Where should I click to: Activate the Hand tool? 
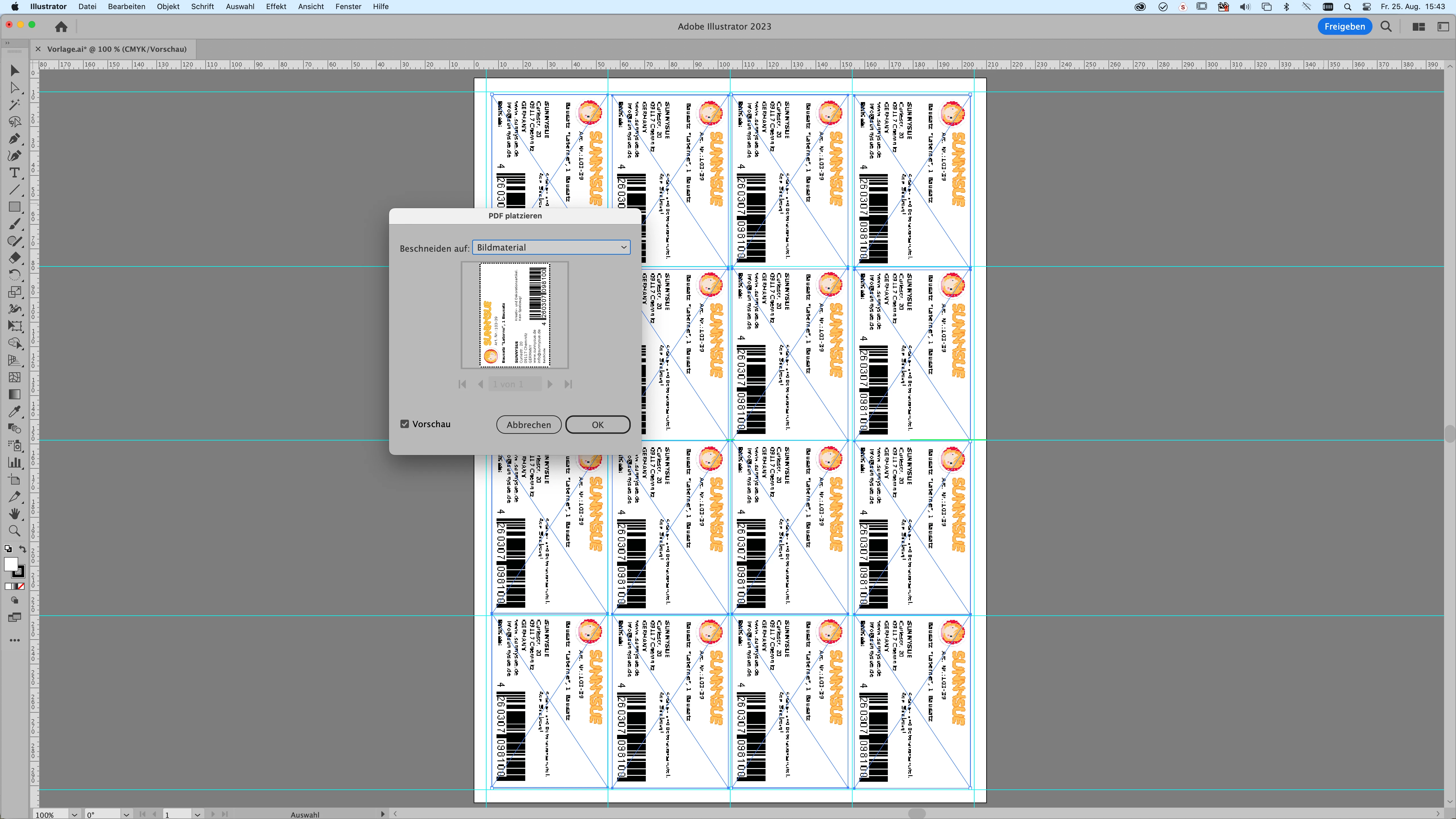coord(14,514)
